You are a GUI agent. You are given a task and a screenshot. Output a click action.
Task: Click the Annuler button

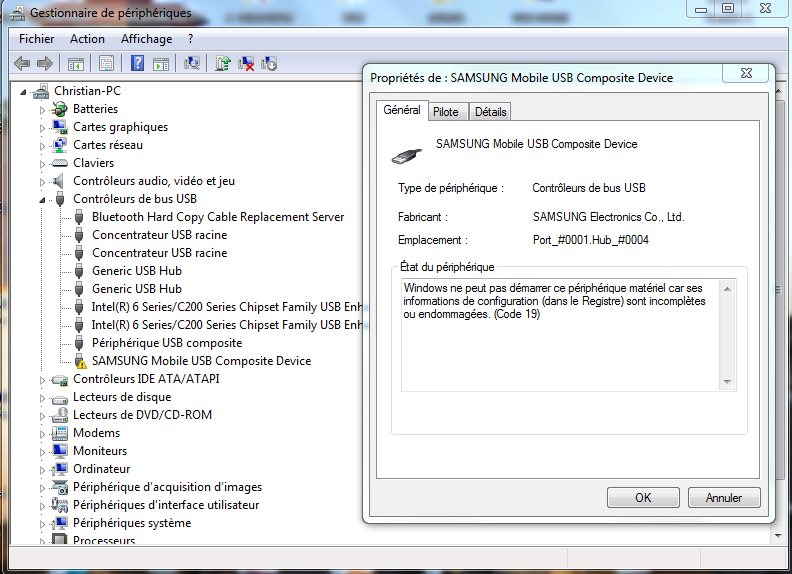pyautogui.click(x=723, y=497)
